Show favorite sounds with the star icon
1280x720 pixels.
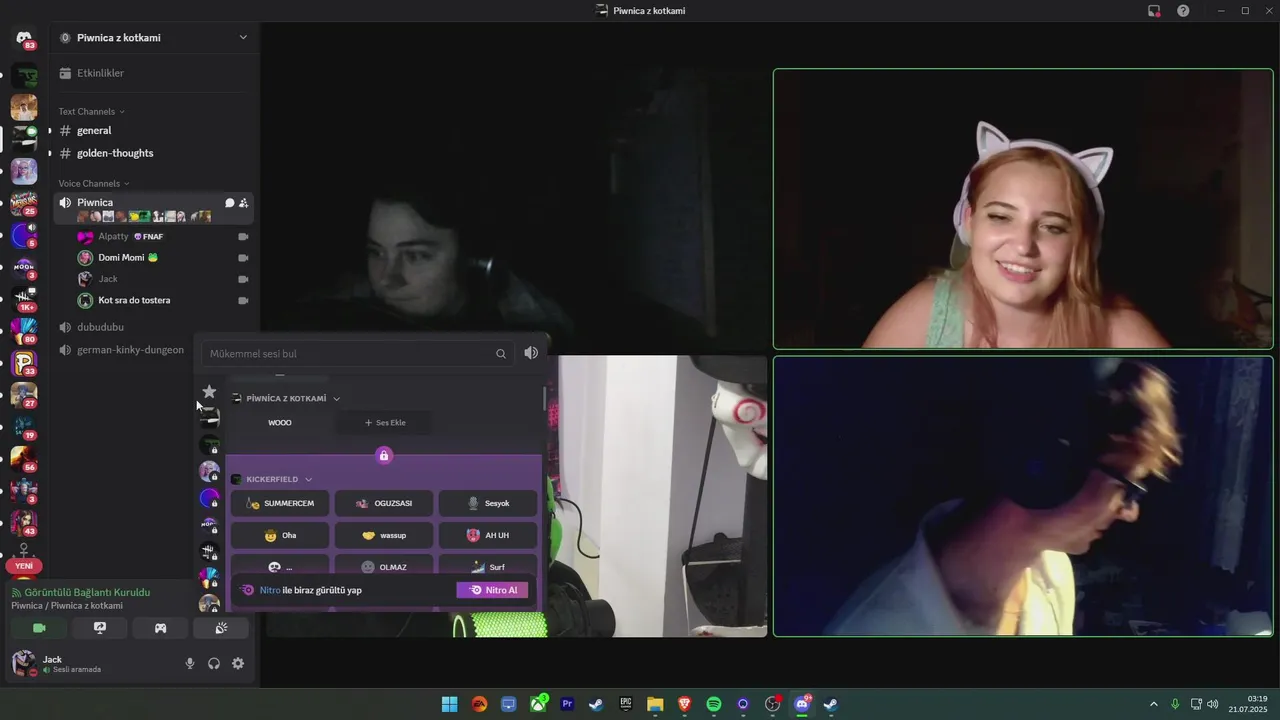click(209, 391)
